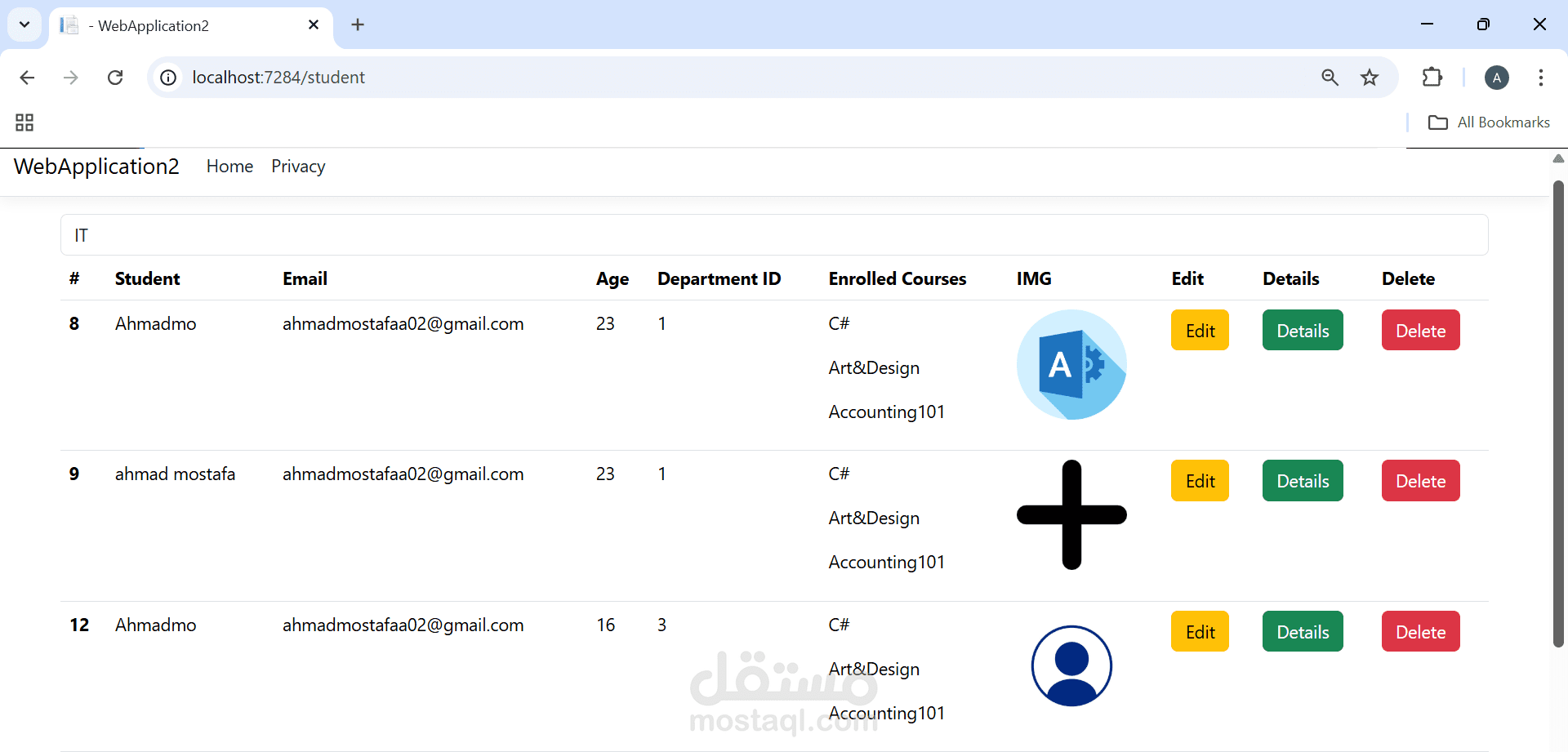Open the All Bookmarks folder
Screen dimensions: 1568x752
1489,122
